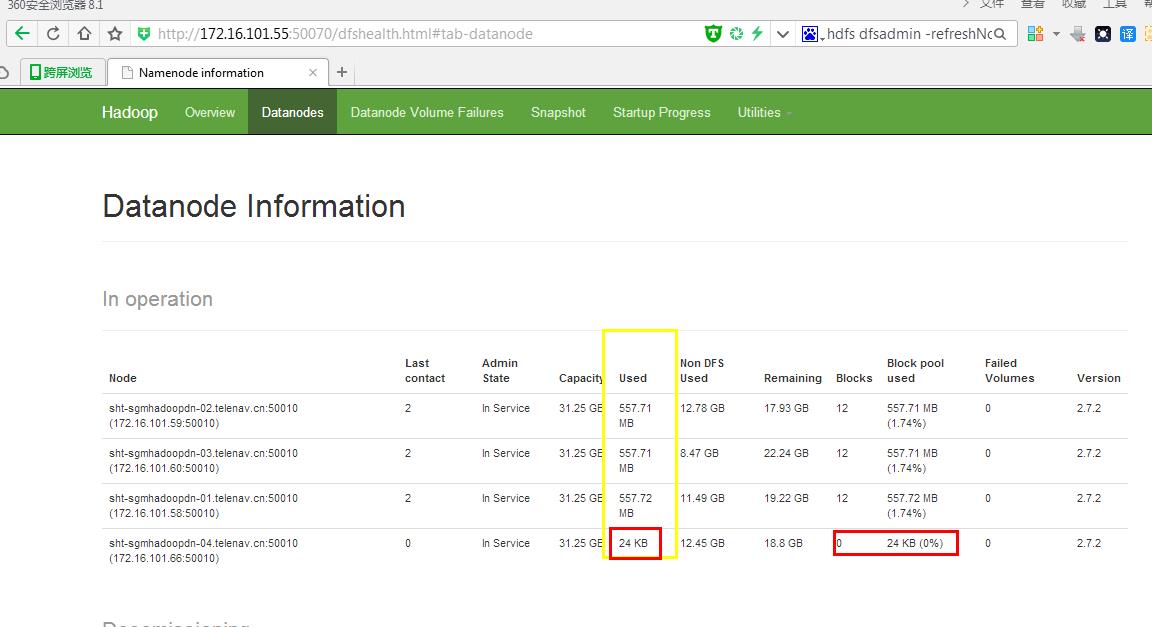This screenshot has height=627, width=1152.
Task: Bookmark this page with the star icon
Action: tap(115, 34)
